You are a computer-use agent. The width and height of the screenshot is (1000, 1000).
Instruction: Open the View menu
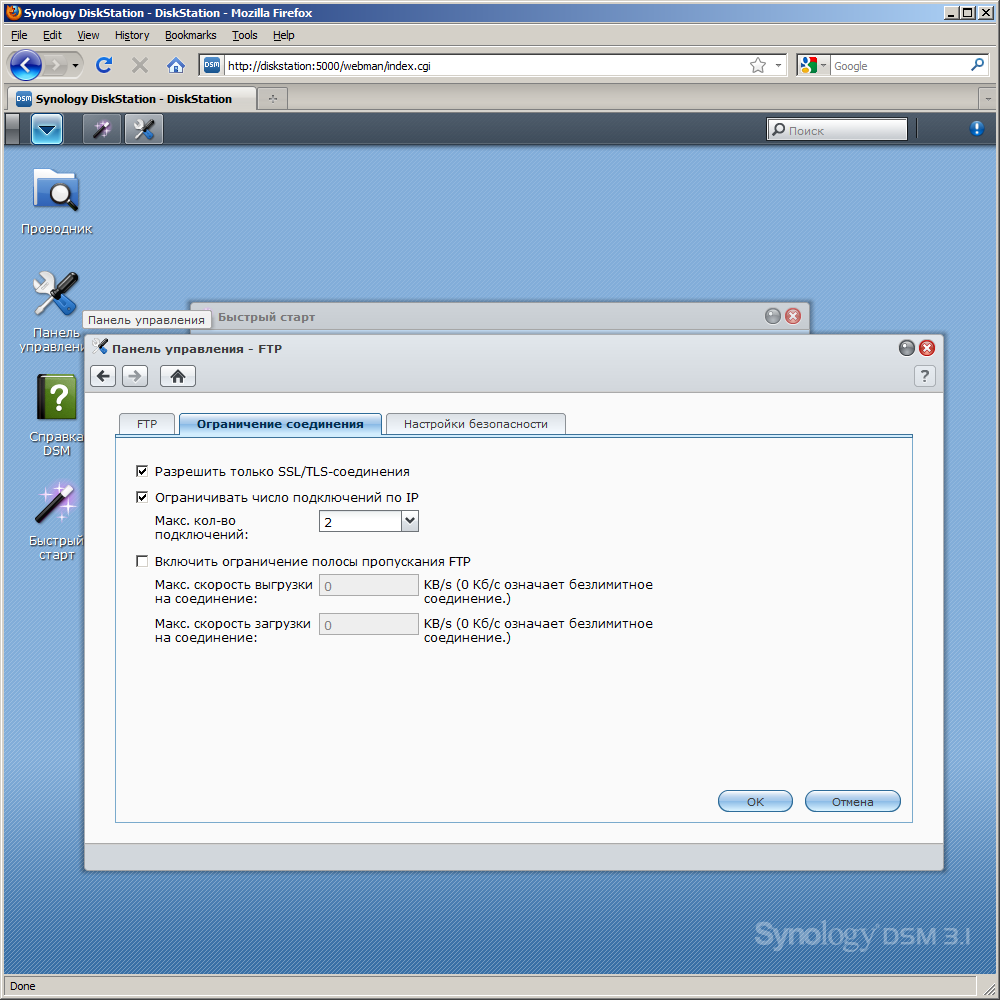[88, 35]
